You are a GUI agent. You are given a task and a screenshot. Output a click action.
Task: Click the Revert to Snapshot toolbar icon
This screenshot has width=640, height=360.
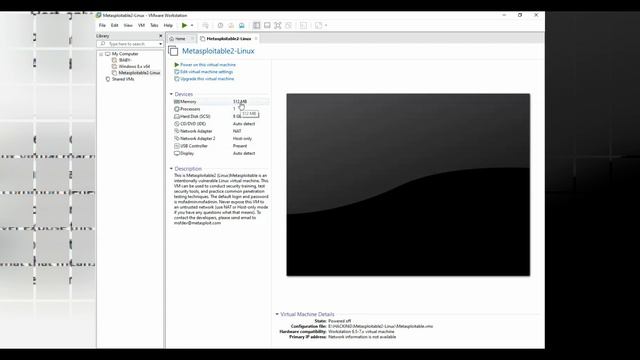tap(231, 25)
